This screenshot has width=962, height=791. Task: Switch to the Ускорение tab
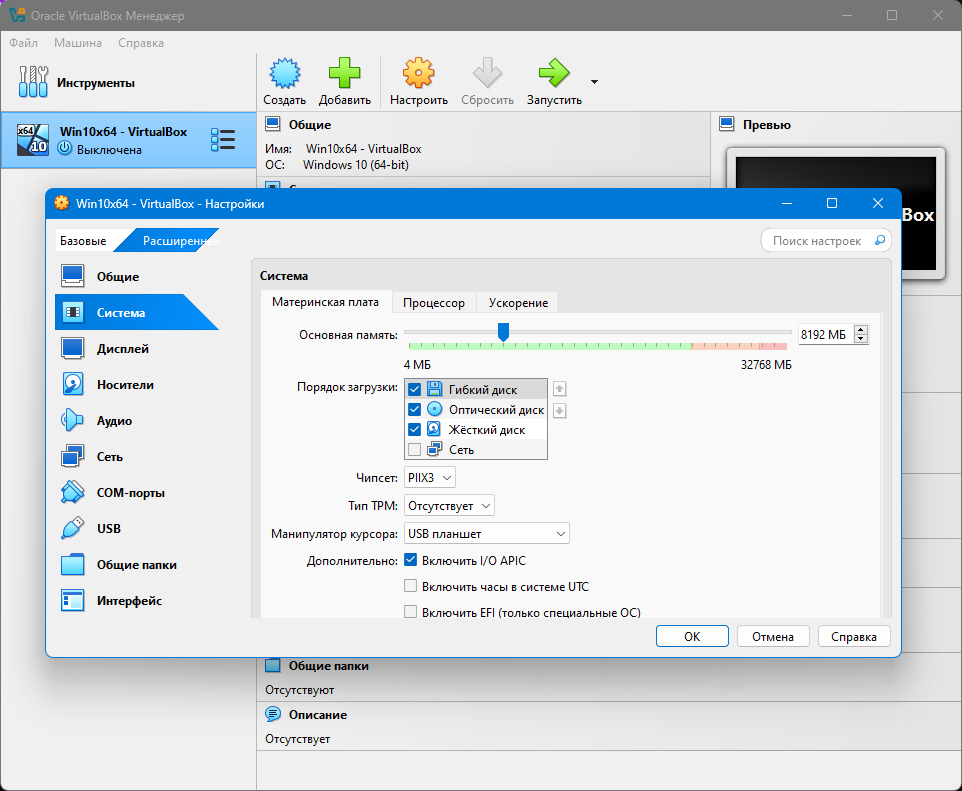pos(518,303)
